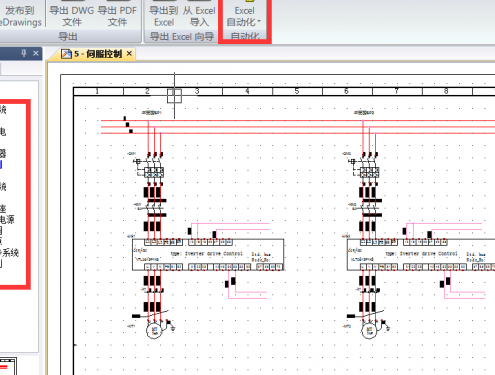Open the Excel 自动化 dropdown menu
Image resolution: width=495 pixels, height=375 pixels.
pyautogui.click(x=244, y=16)
